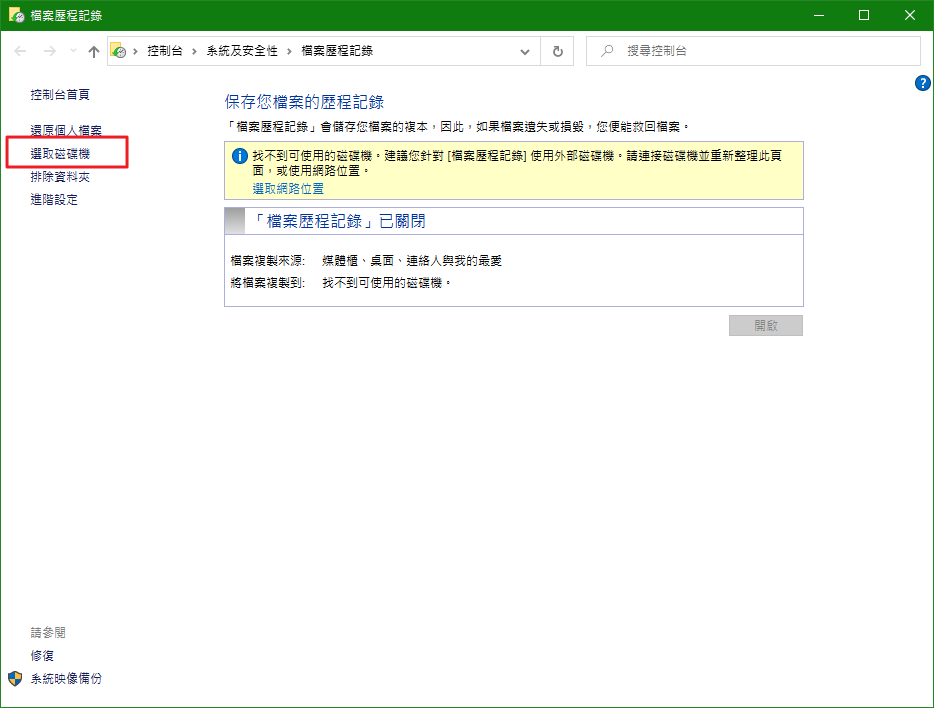934x708 pixels.
Task: Click the blue info icon in notice
Action: [239, 157]
